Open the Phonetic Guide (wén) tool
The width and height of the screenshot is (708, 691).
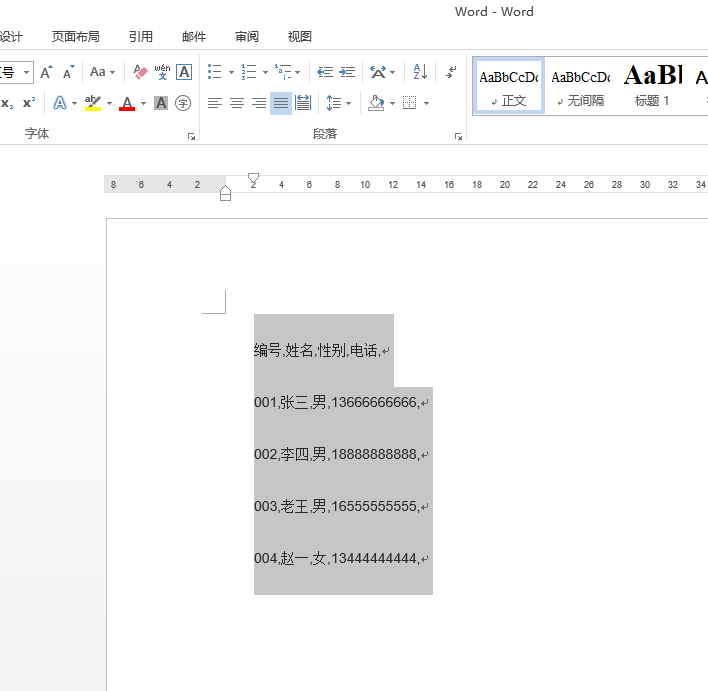[162, 72]
